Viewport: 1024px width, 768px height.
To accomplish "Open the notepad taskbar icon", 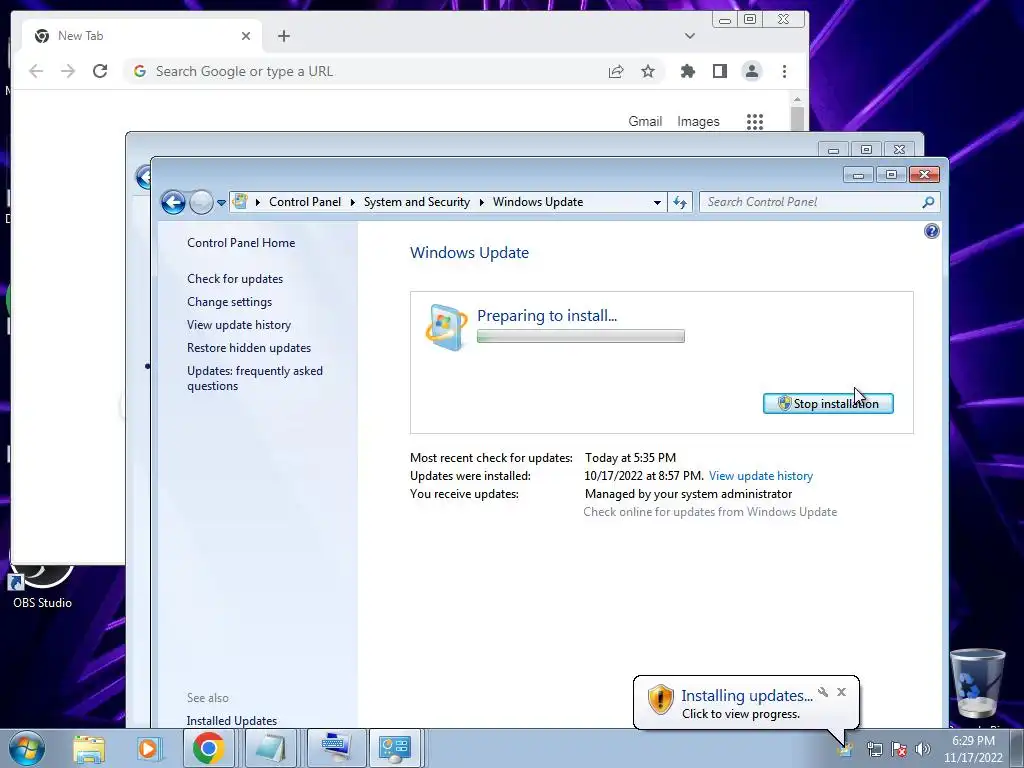I will tap(270, 748).
